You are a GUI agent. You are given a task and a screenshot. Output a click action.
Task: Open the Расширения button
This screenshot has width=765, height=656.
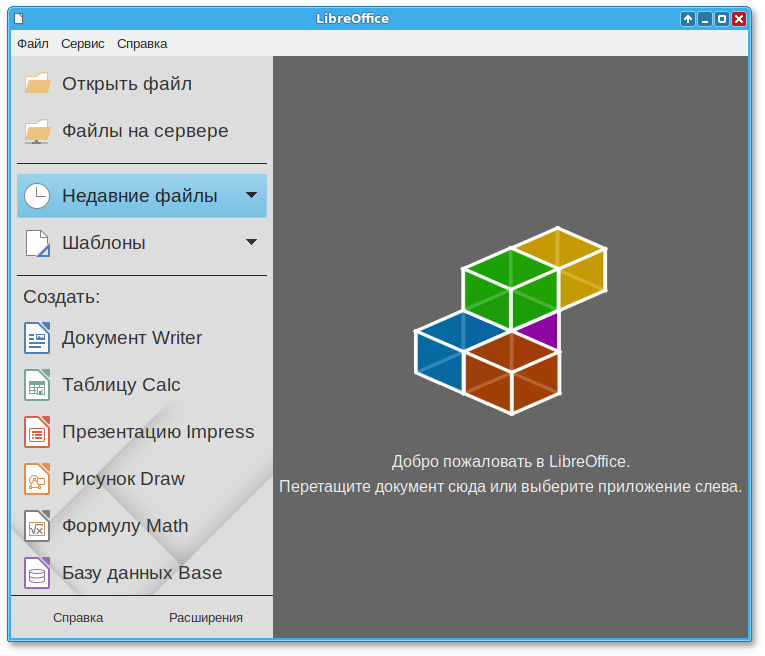[x=205, y=617]
